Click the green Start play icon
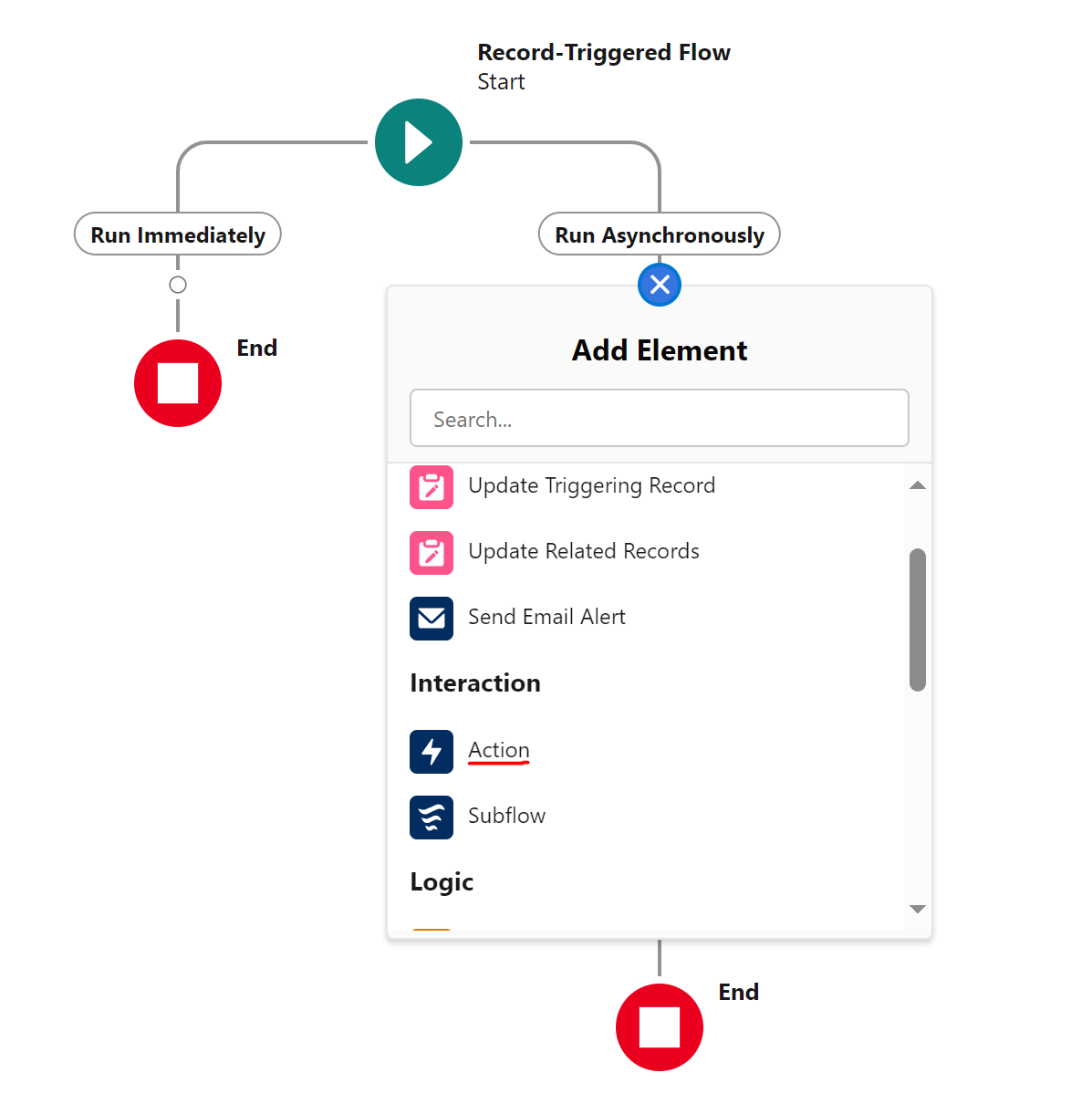Viewport: 1092px width, 1104px height. coord(419,142)
